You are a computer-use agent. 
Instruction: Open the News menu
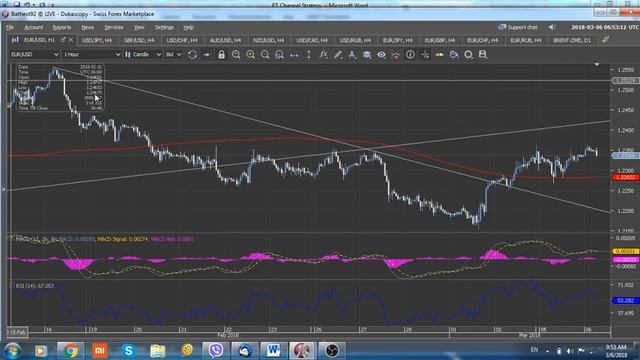point(87,27)
